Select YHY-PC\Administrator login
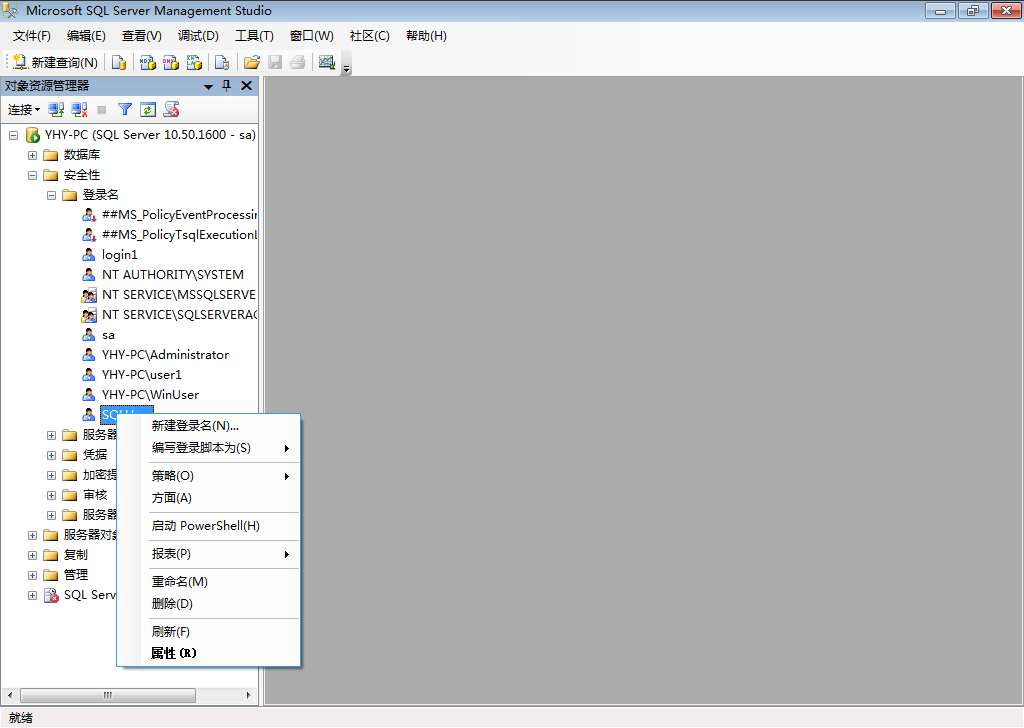The image size is (1024, 728). click(165, 355)
